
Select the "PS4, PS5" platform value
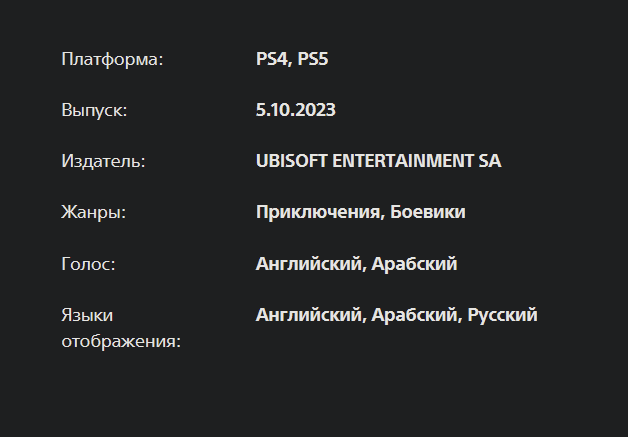(292, 59)
